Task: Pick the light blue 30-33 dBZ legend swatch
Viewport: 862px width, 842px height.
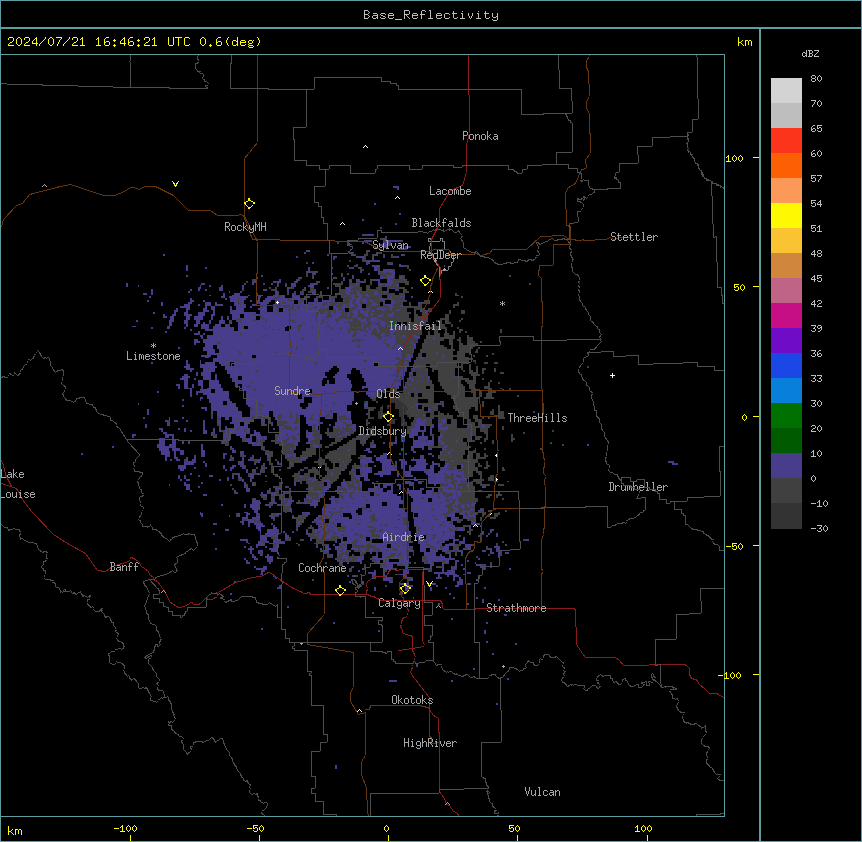Action: pos(786,391)
